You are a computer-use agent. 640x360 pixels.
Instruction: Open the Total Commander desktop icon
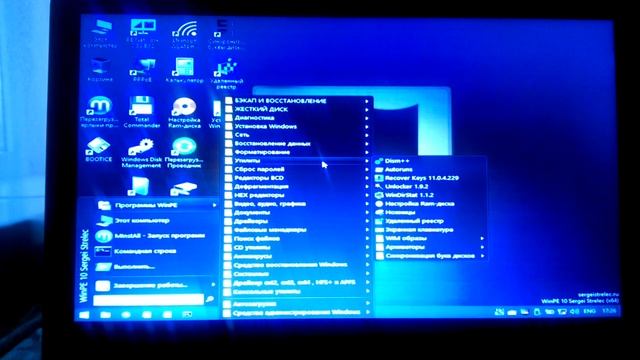pos(142,112)
